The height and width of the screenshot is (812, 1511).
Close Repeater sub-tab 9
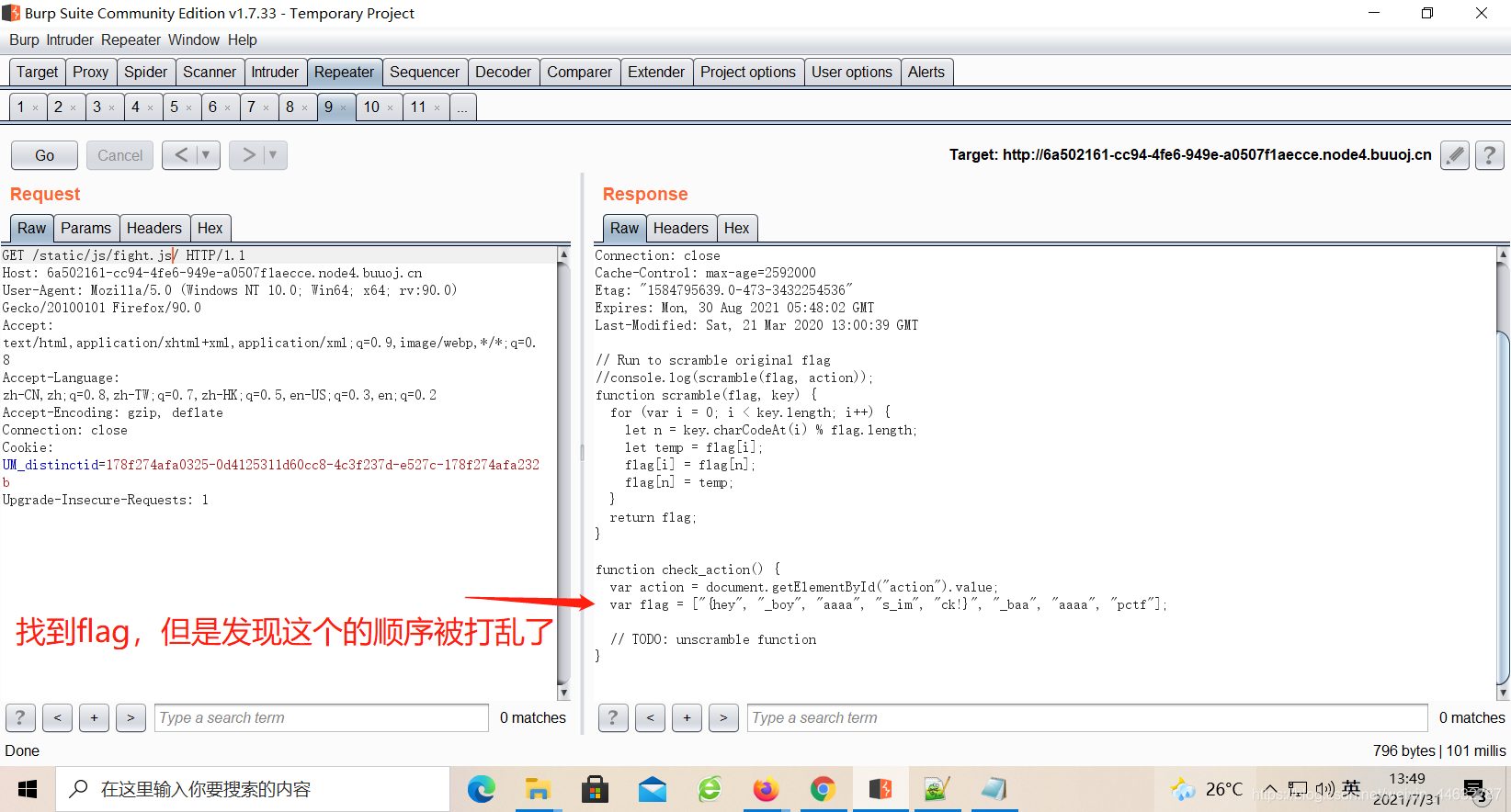coord(344,108)
